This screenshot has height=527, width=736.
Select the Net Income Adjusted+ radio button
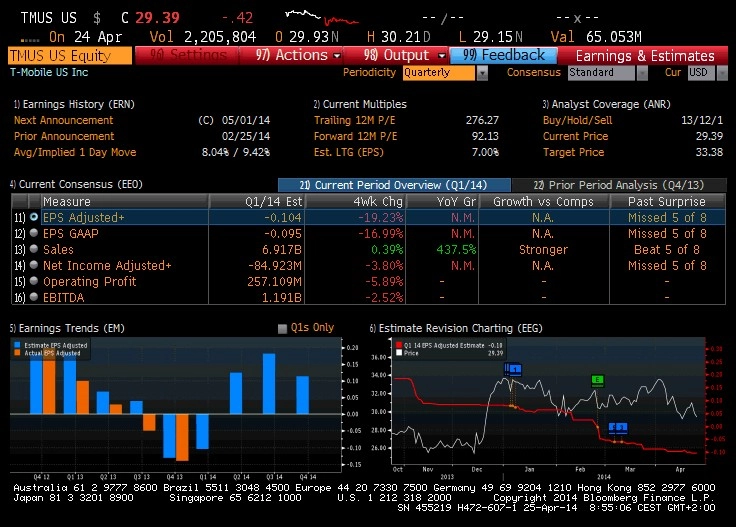34,265
